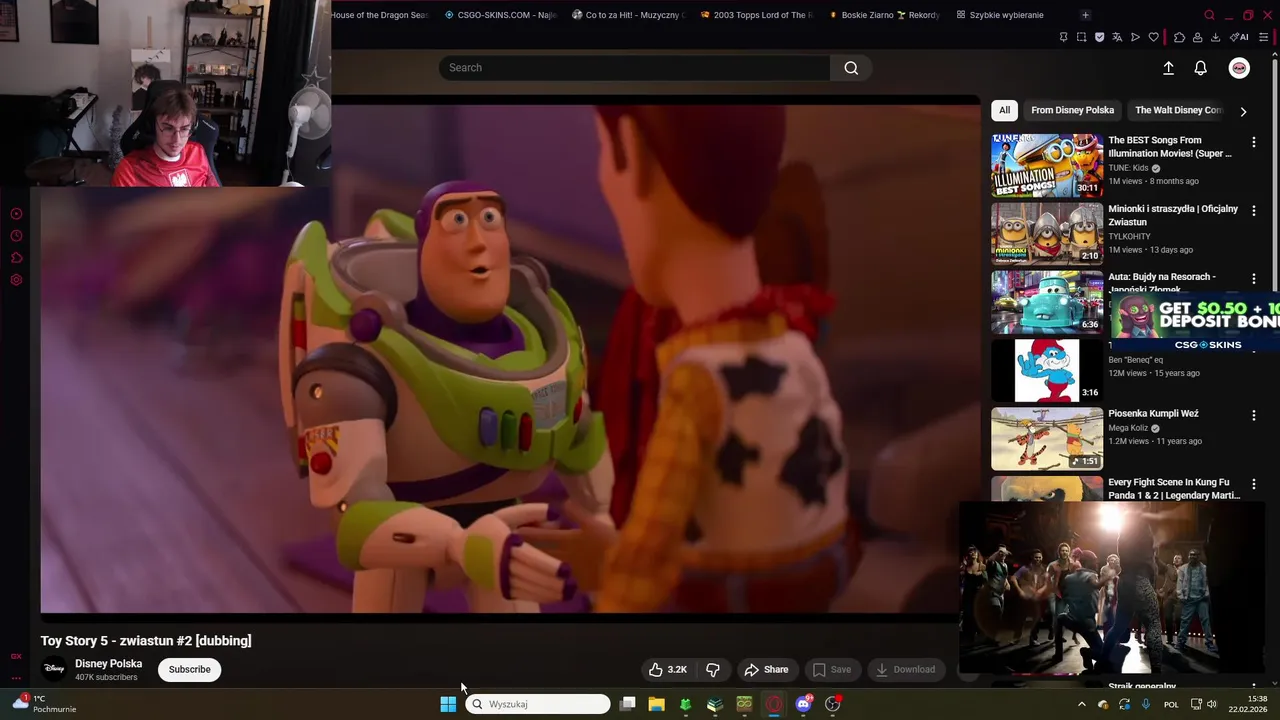The height and width of the screenshot is (720, 1280).
Task: Click the send/flow arrow icon in toolbar
Action: tap(1135, 37)
